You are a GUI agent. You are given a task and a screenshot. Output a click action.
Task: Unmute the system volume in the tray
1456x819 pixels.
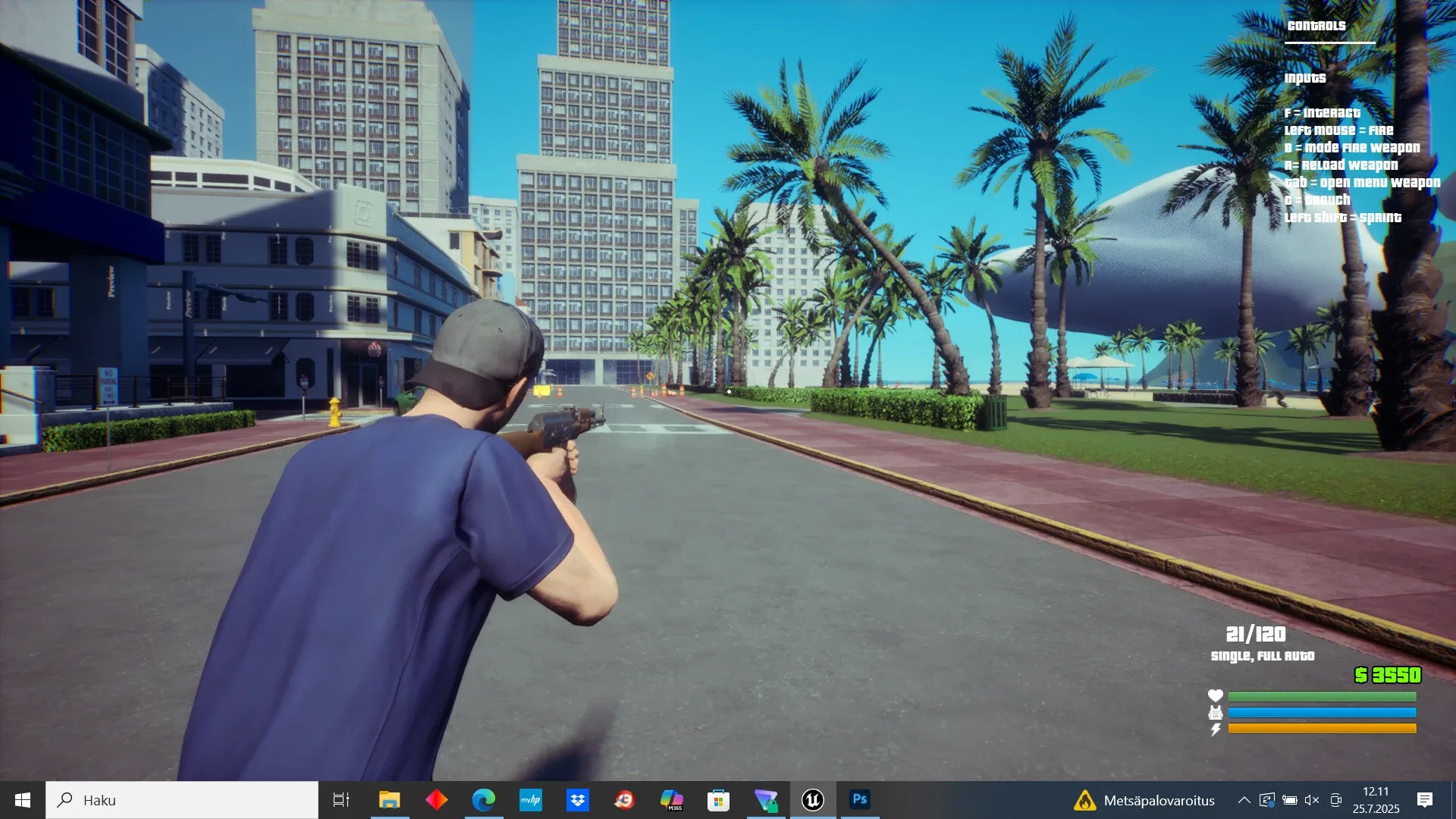tap(1311, 800)
